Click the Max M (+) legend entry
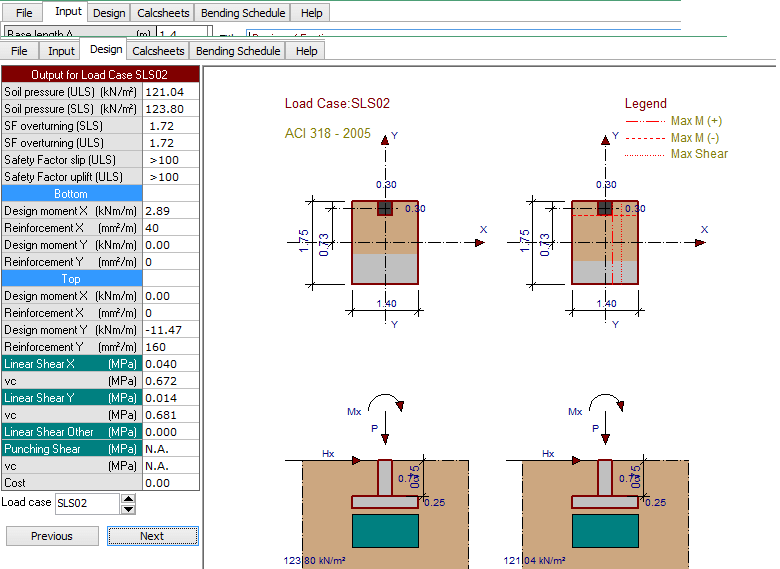 [x=696, y=121]
